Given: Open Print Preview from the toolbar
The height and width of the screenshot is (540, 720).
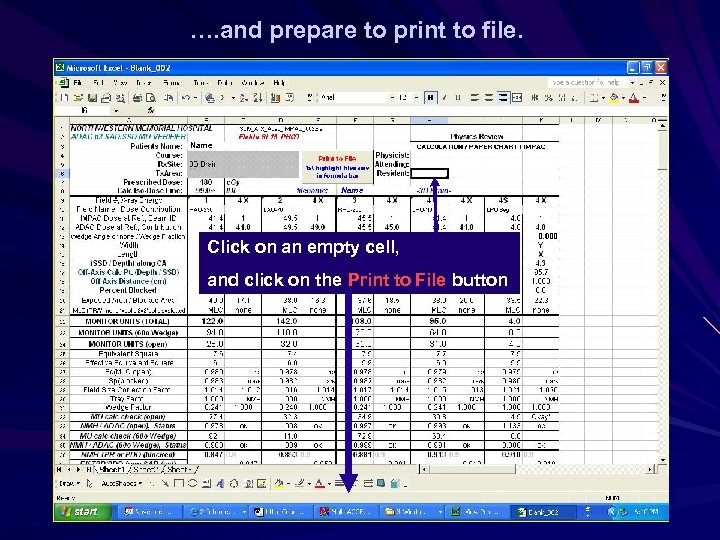Looking at the screenshot, I should (151, 97).
